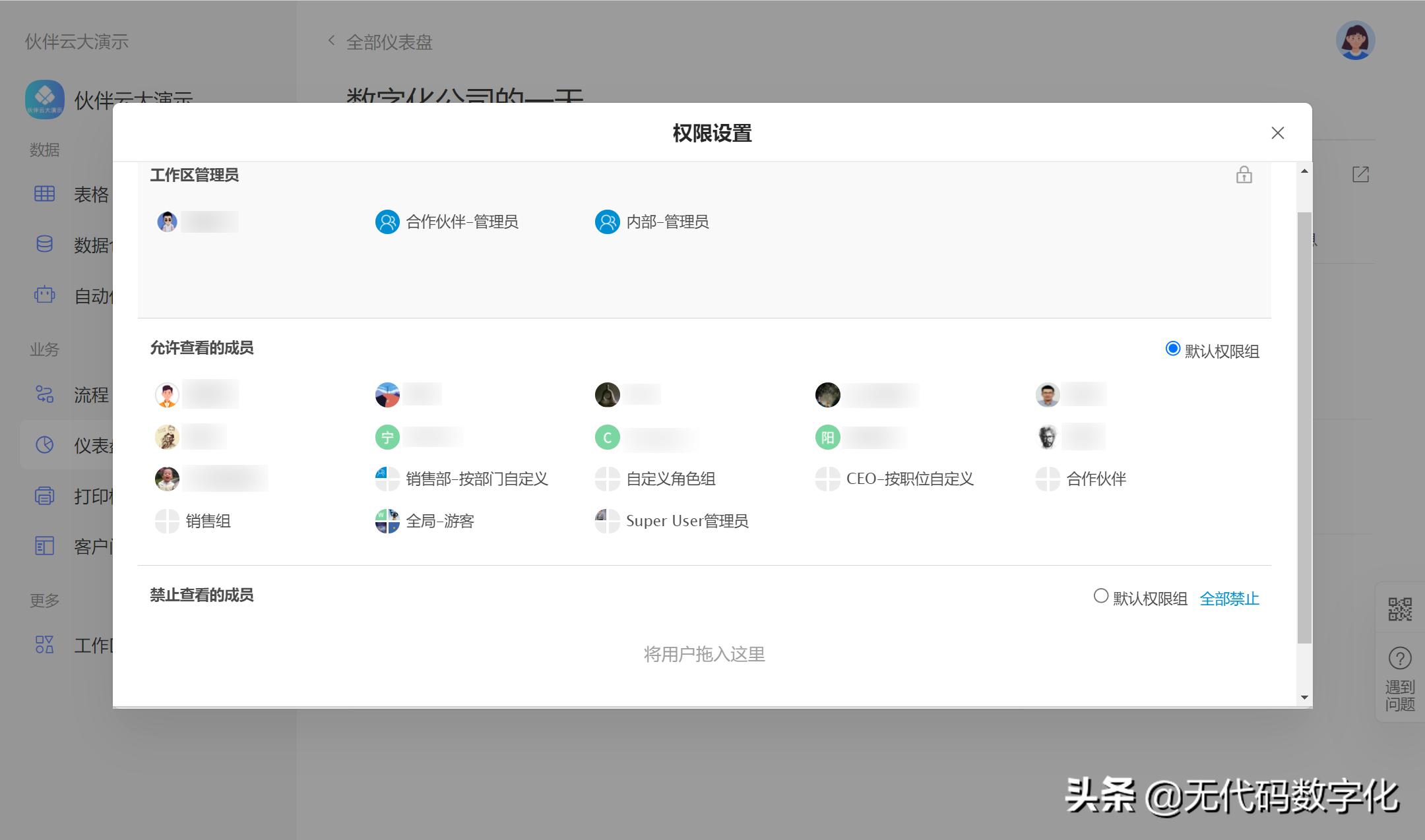Open 全部仪表盘 breadcrumb at top

pos(389,42)
